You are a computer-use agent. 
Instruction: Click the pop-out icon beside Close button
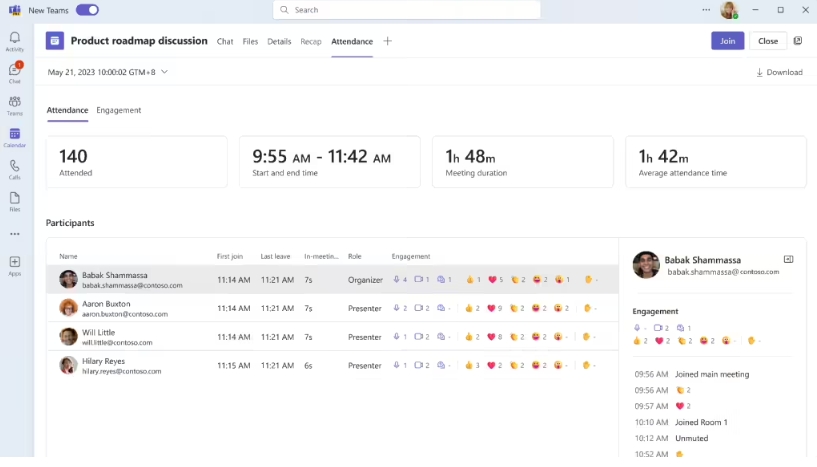point(797,41)
